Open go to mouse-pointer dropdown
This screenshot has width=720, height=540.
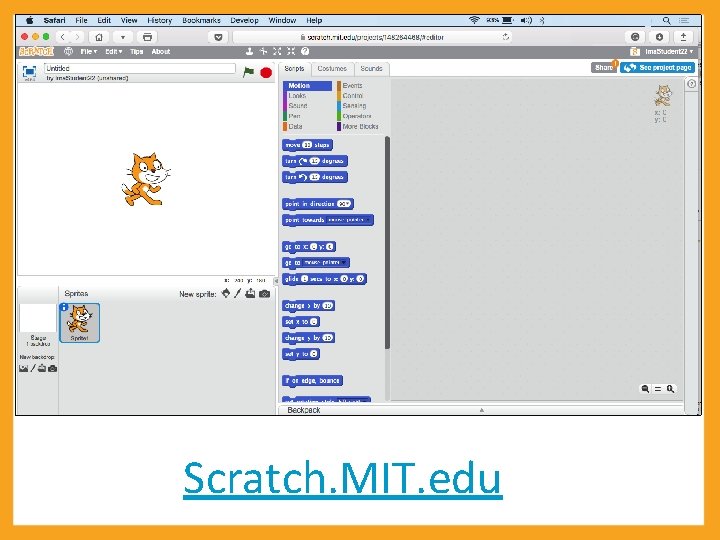[x=326, y=263]
